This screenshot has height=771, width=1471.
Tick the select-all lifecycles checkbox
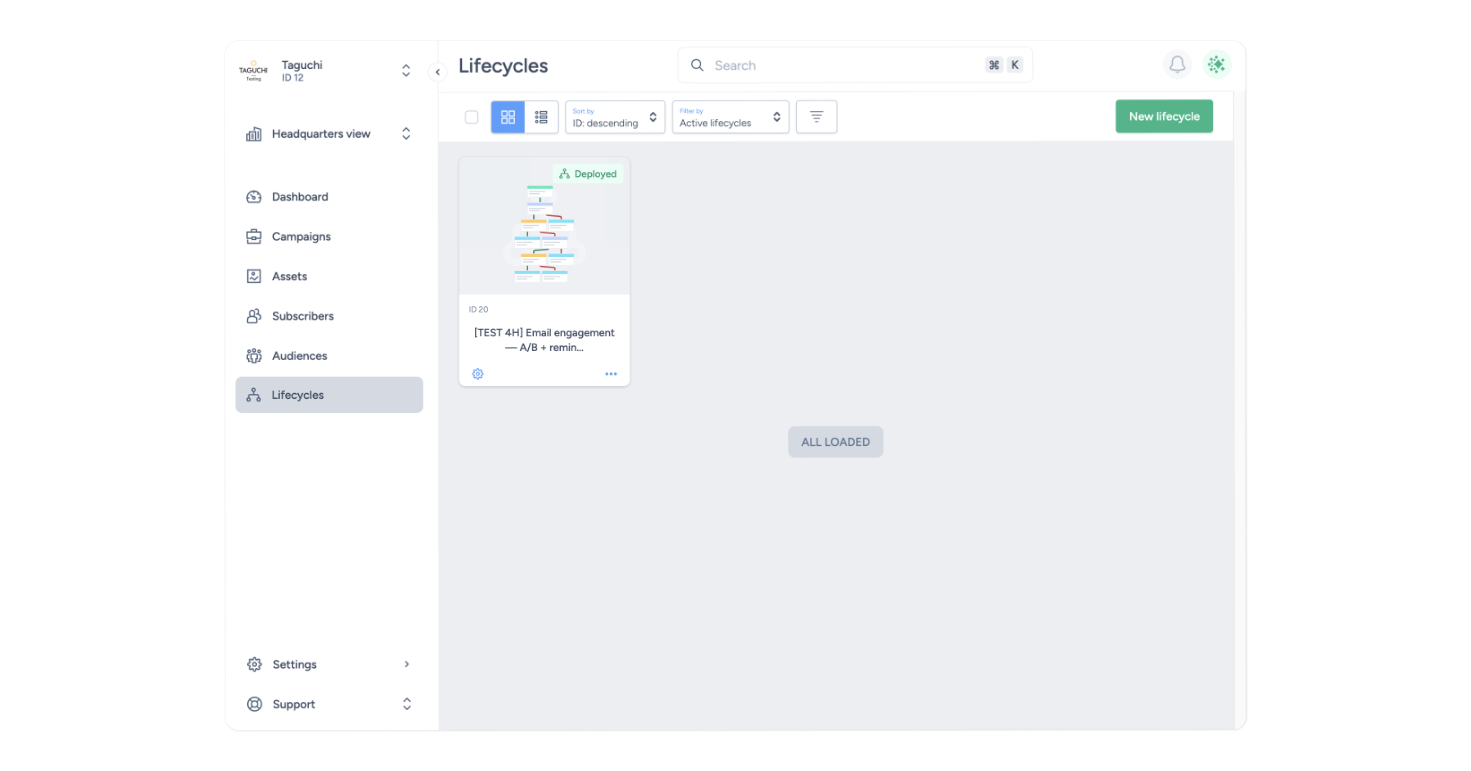point(472,117)
